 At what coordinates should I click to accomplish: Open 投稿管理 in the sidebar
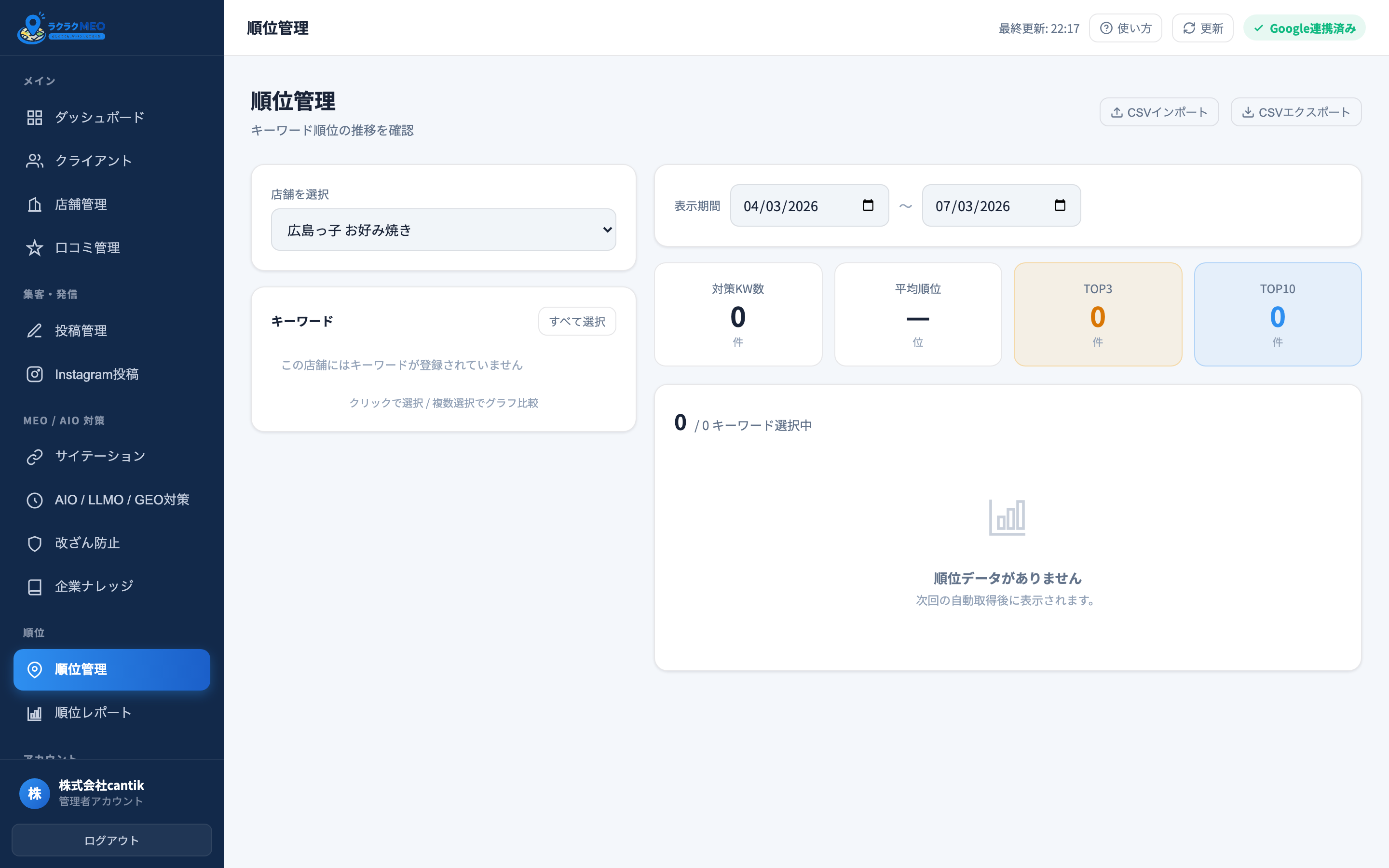coord(112,331)
